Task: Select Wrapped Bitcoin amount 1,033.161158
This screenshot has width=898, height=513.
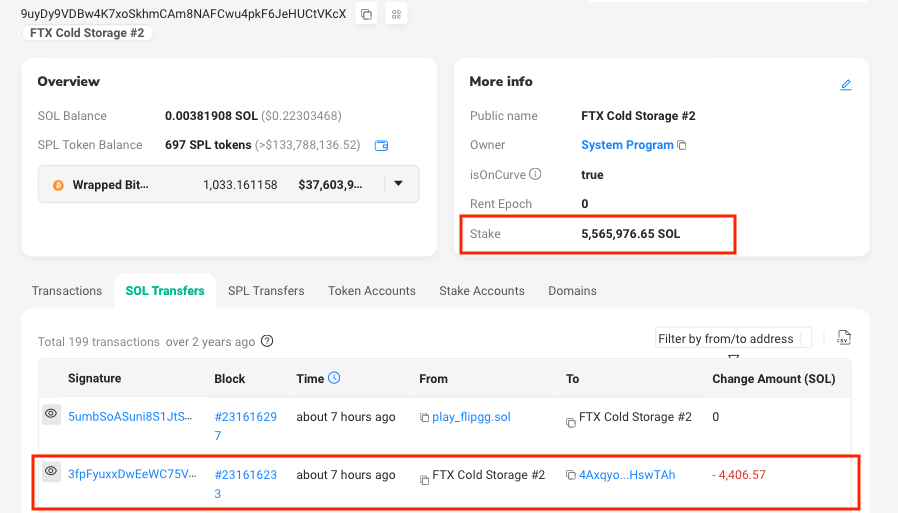Action: (240, 185)
